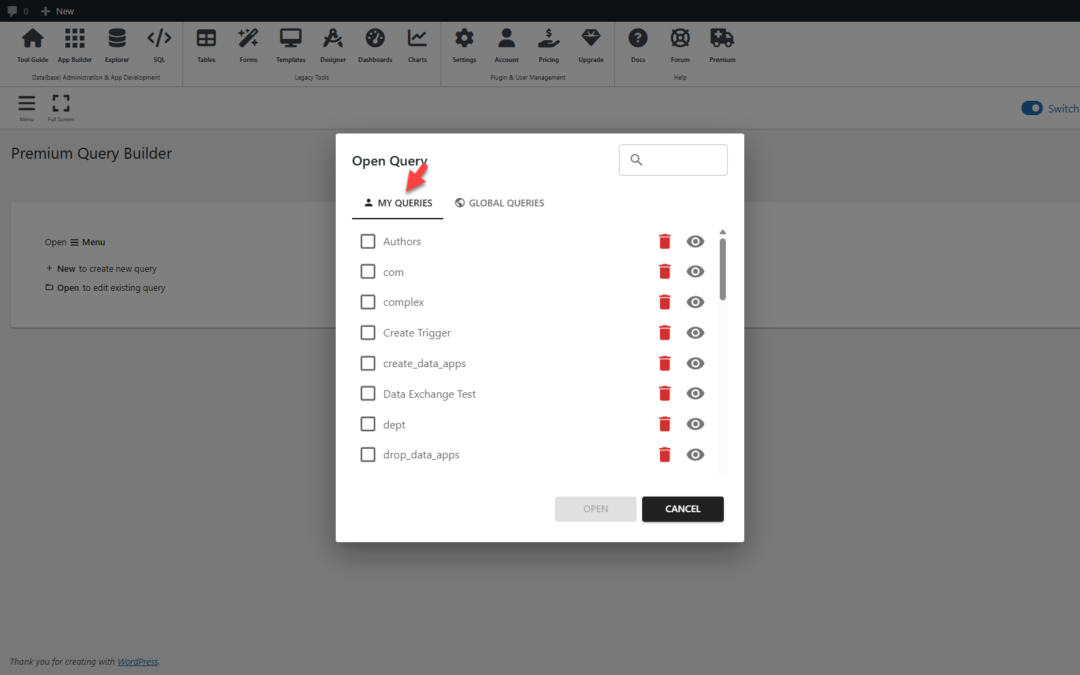Select the 'Create Trigger' query name
Screen dimensions: 1080x675
[417, 333]
